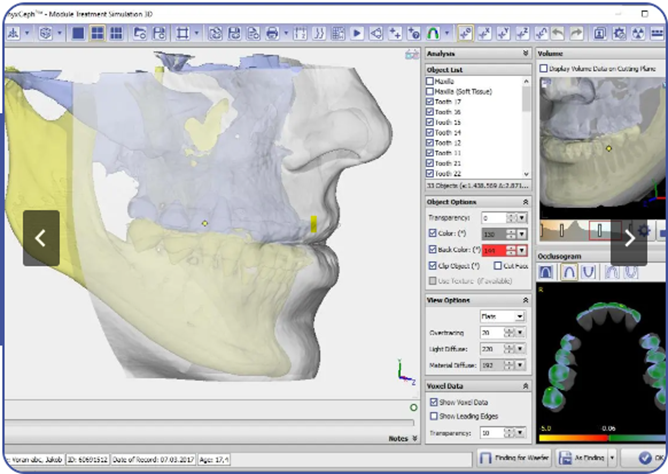
Task: Expand the Analysis panel chevron
Action: [x=526, y=53]
